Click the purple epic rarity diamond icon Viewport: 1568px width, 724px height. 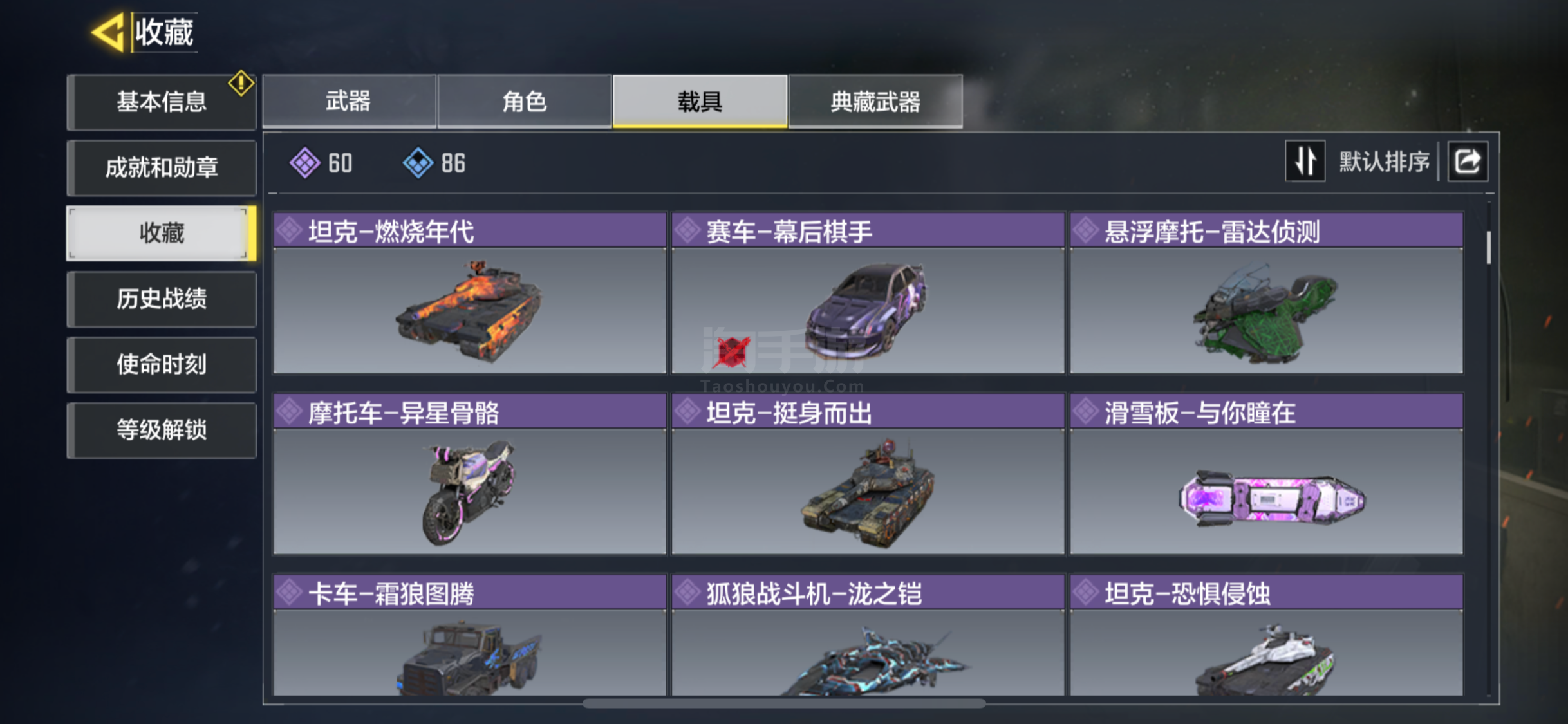tap(304, 163)
